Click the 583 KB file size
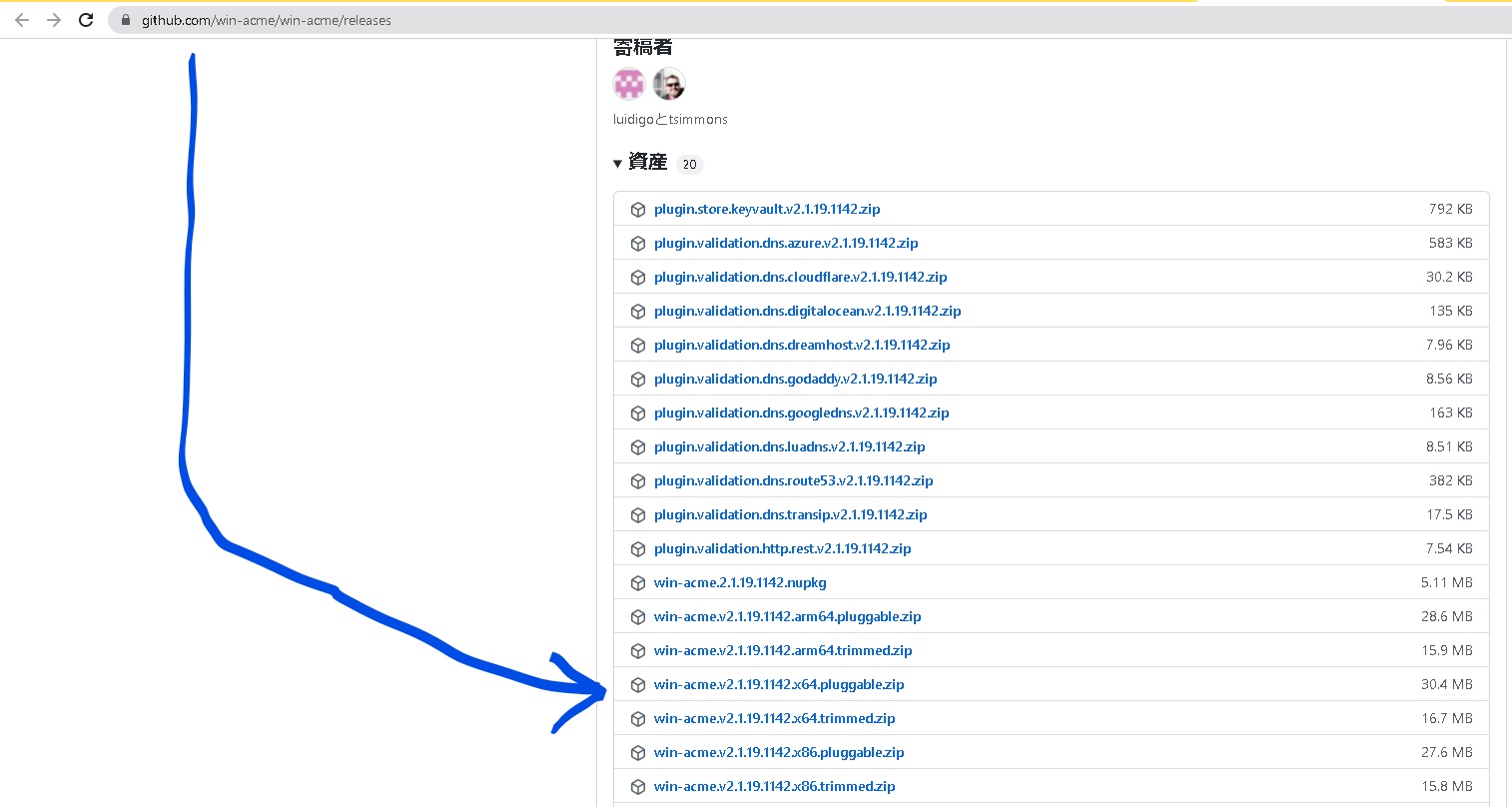This screenshot has height=807, width=1512. click(x=1450, y=243)
